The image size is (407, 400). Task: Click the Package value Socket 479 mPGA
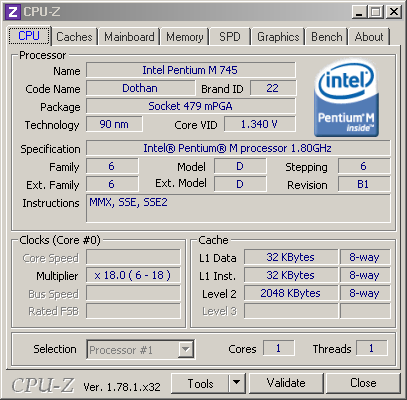click(191, 106)
